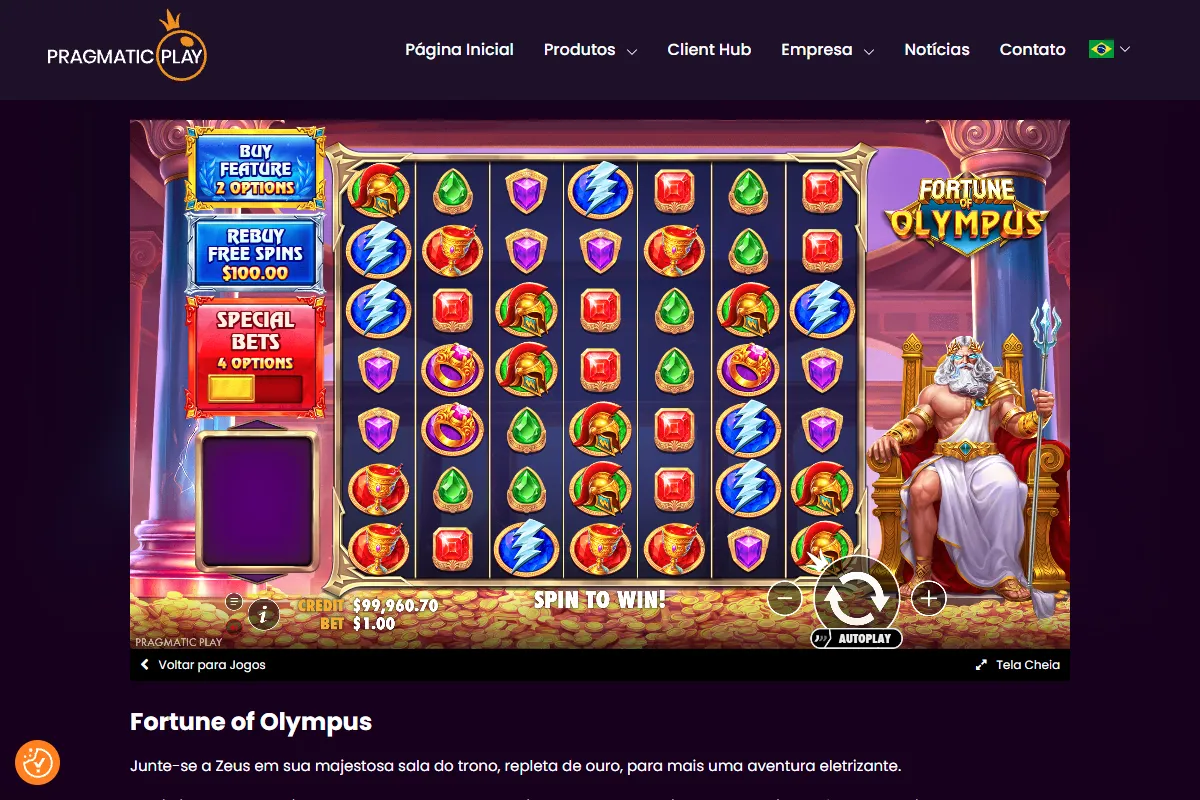
Task: Click the Buy Feature 2 Options button
Action: click(x=256, y=169)
